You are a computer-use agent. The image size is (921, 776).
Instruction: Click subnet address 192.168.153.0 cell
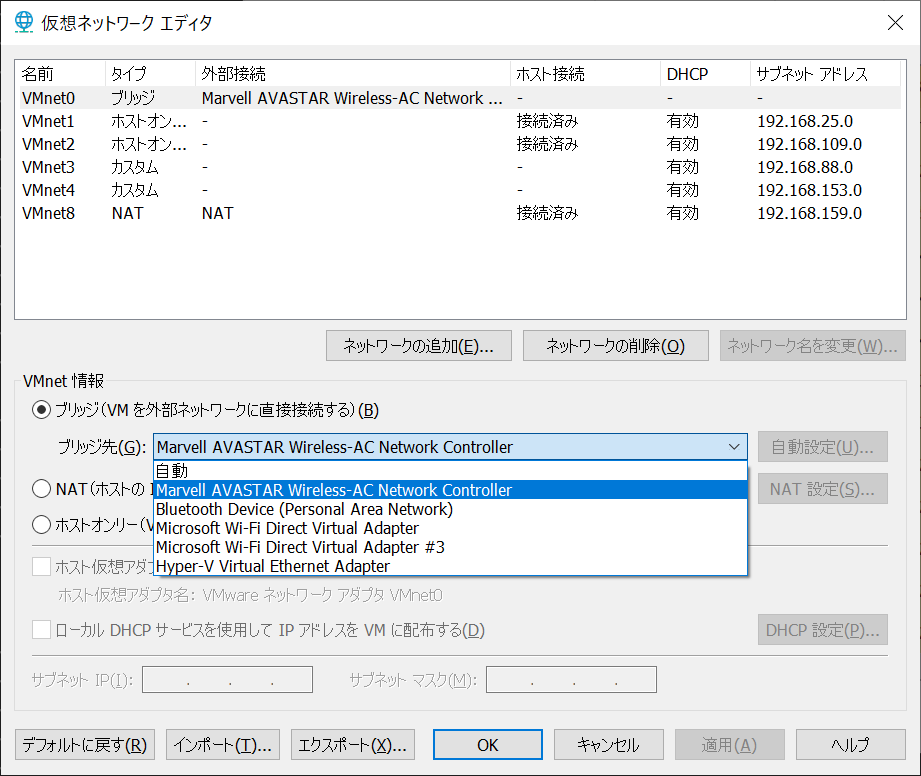pyautogui.click(x=809, y=190)
